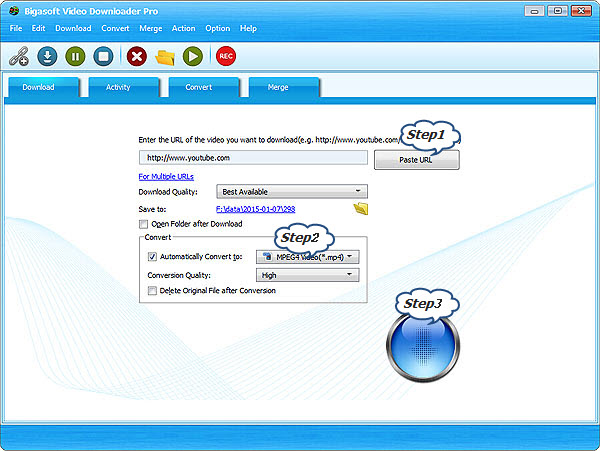Delete the item with the red X icon
The image size is (600, 451).
[x=137, y=56]
